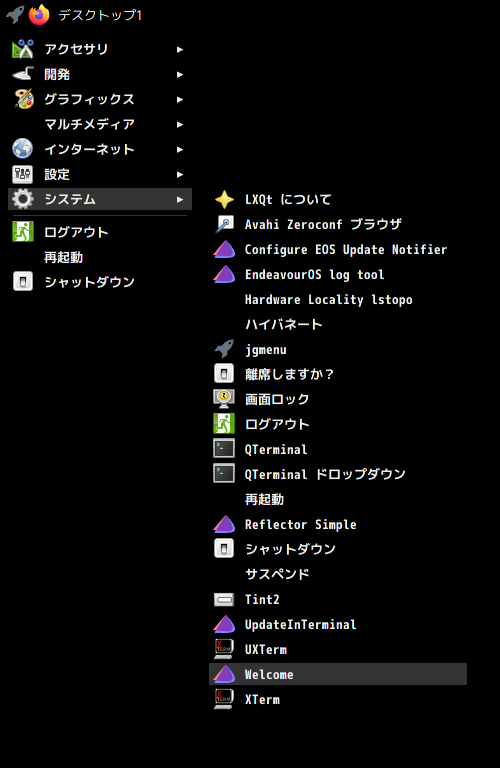Screen dimensions: 500x768
Task: Click the LXQt について star icon
Action: (x=224, y=199)
